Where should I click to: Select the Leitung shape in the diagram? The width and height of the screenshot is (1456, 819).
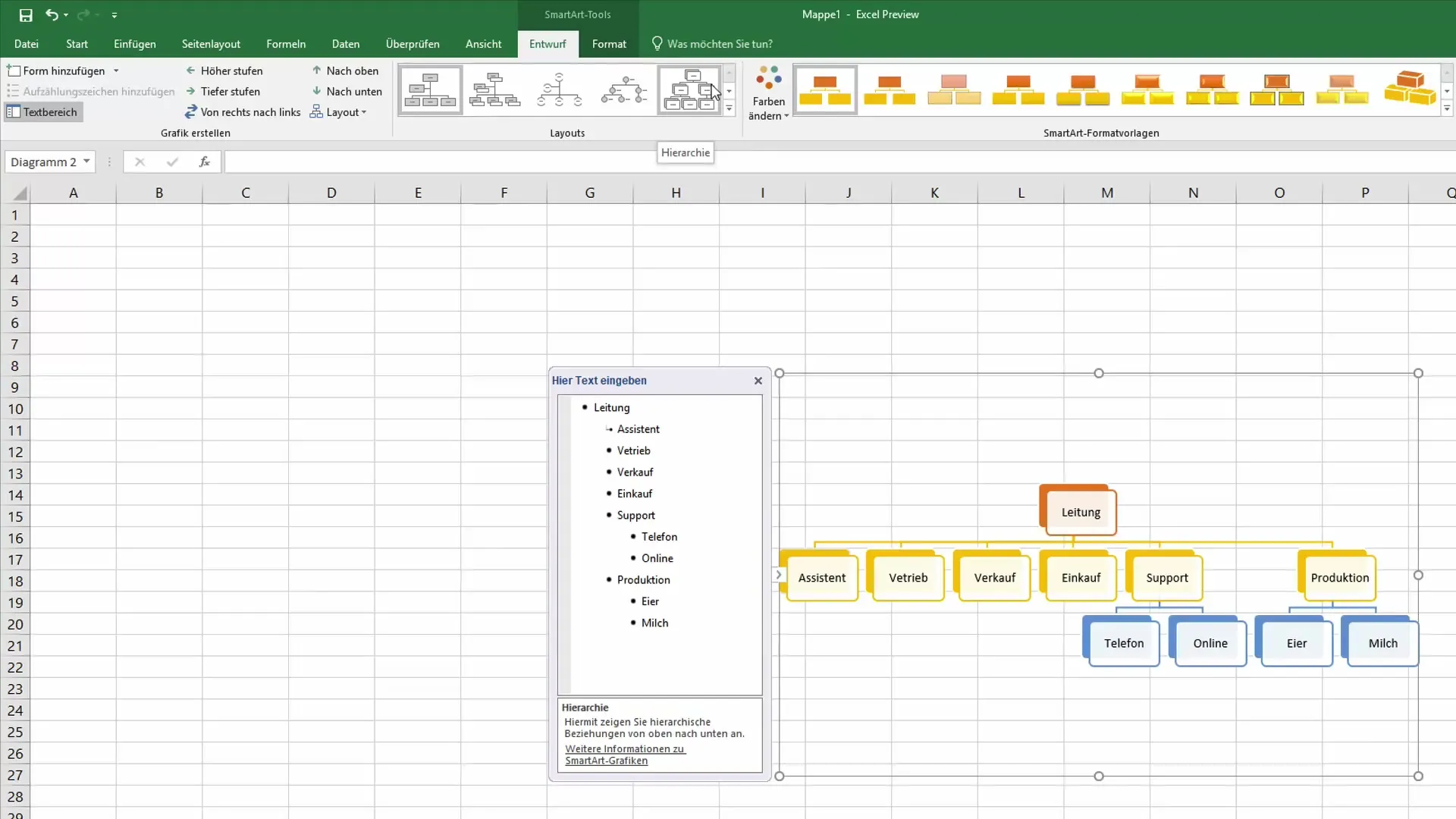(x=1080, y=513)
